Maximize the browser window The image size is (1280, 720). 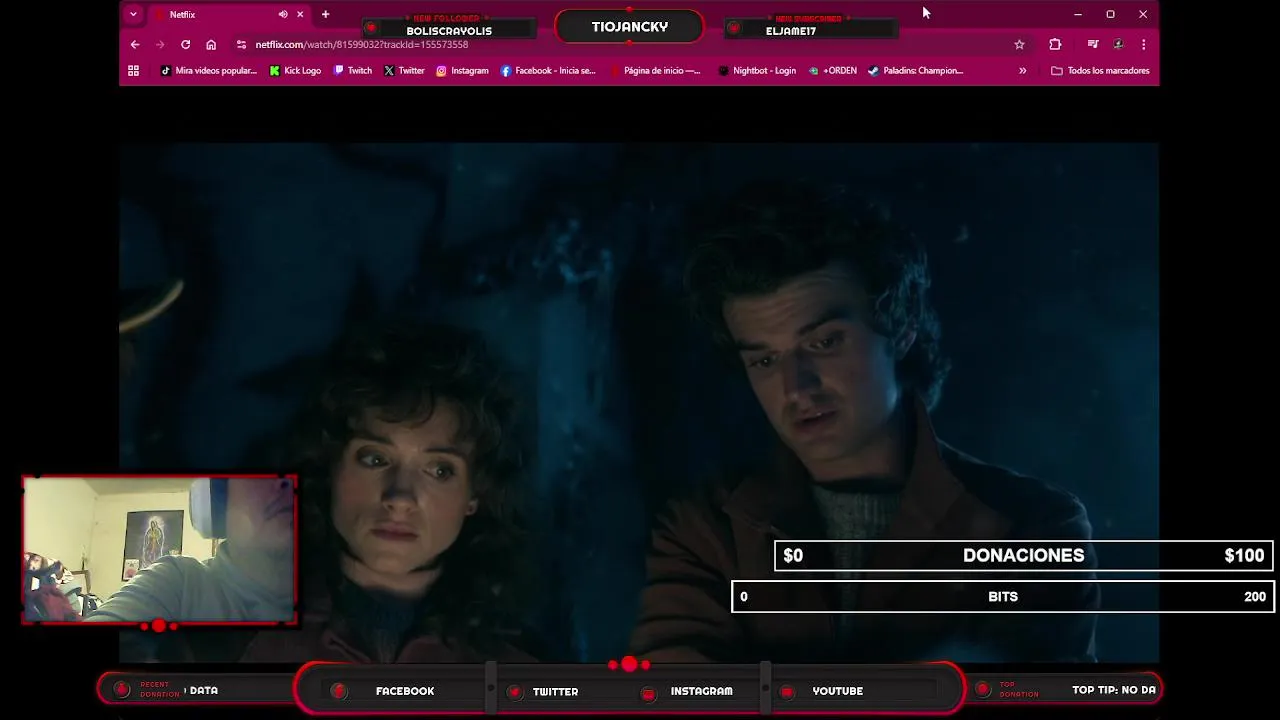point(1110,14)
